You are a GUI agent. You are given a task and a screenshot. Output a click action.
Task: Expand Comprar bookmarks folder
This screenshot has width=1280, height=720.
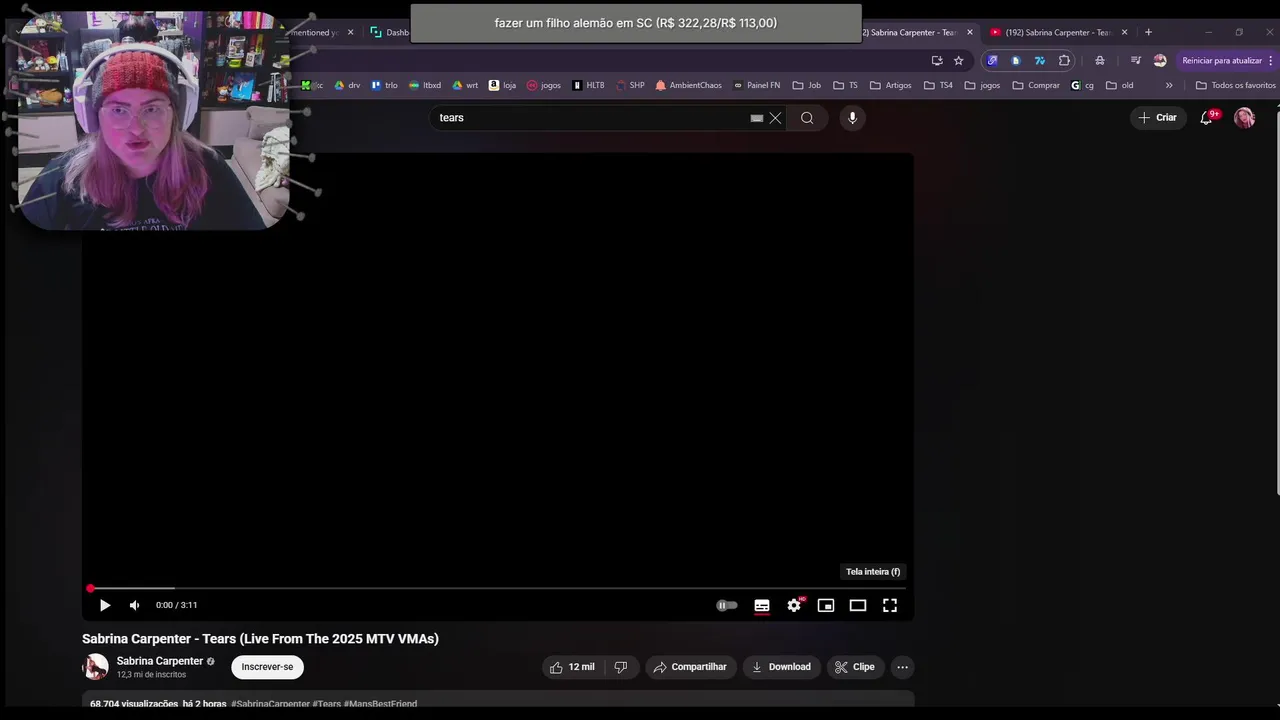pos(1036,85)
